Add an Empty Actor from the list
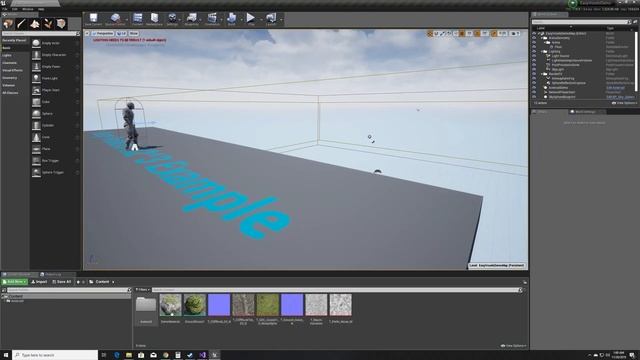The height and width of the screenshot is (360, 640). [x=56, y=43]
